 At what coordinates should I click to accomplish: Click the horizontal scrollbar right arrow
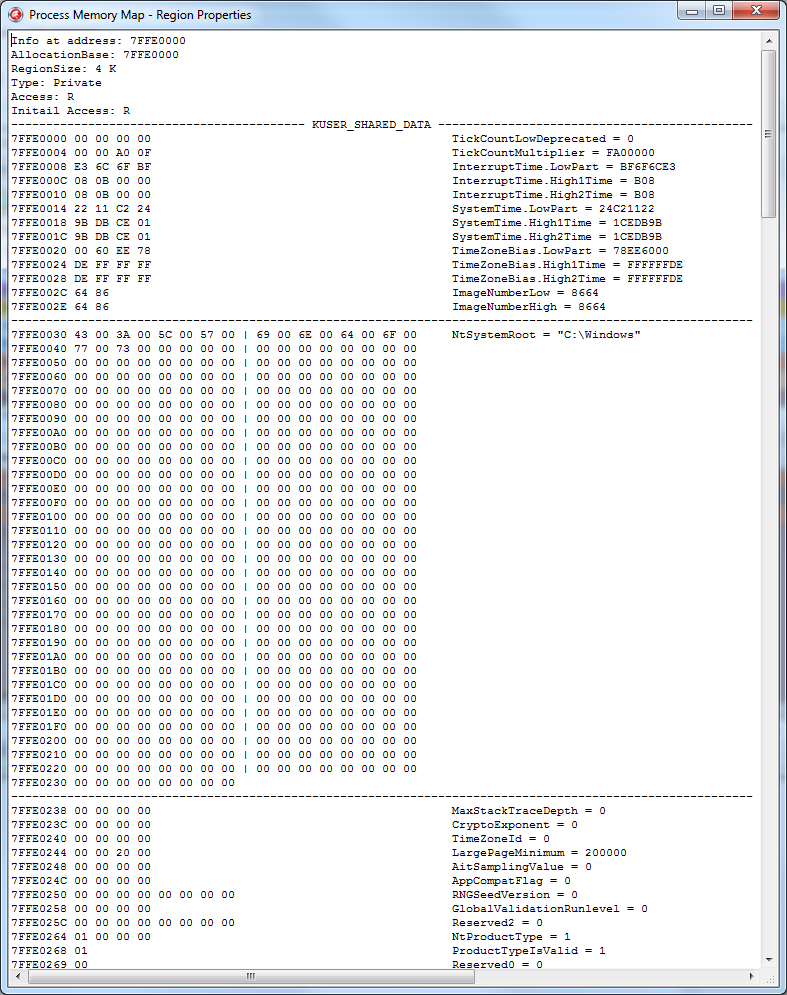[x=752, y=976]
